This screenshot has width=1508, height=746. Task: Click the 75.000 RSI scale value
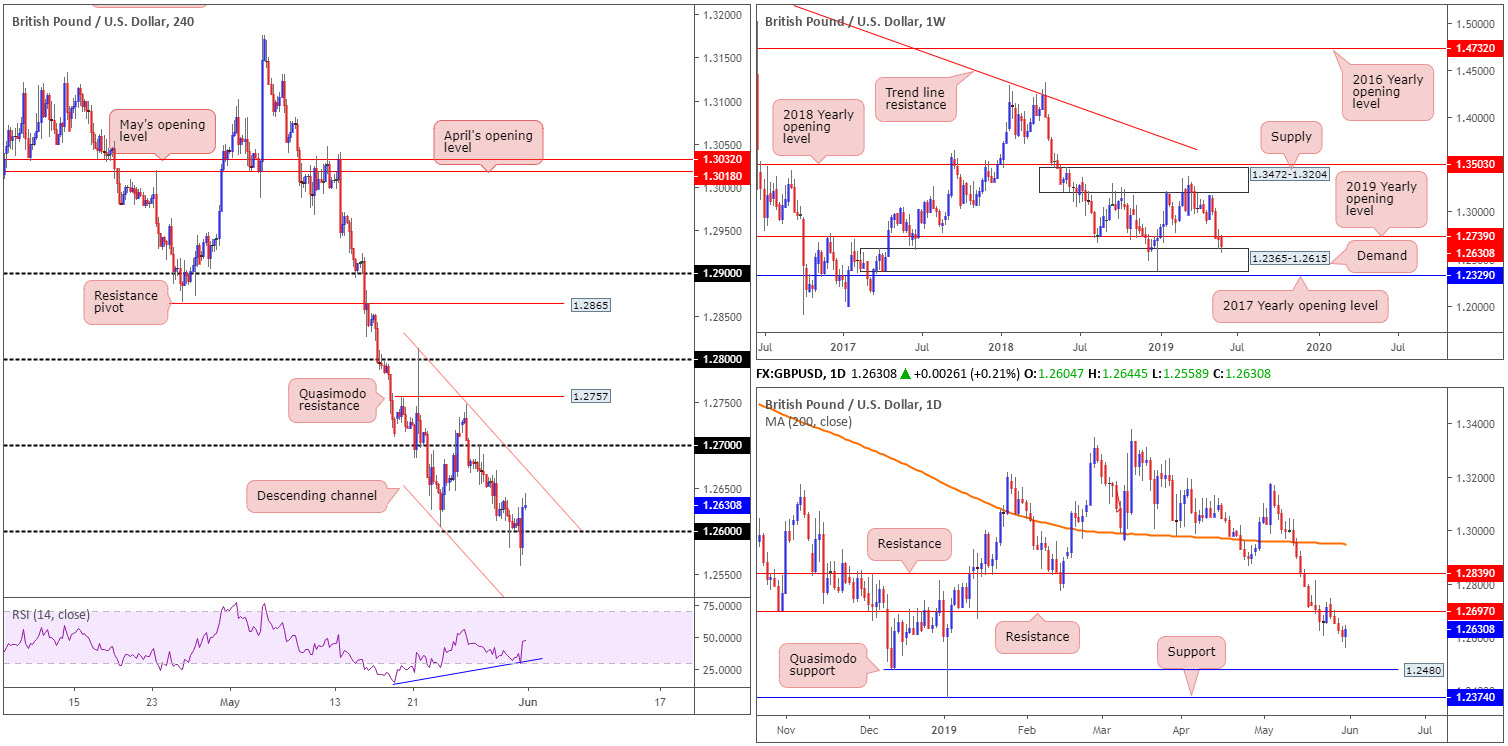pyautogui.click(x=720, y=606)
